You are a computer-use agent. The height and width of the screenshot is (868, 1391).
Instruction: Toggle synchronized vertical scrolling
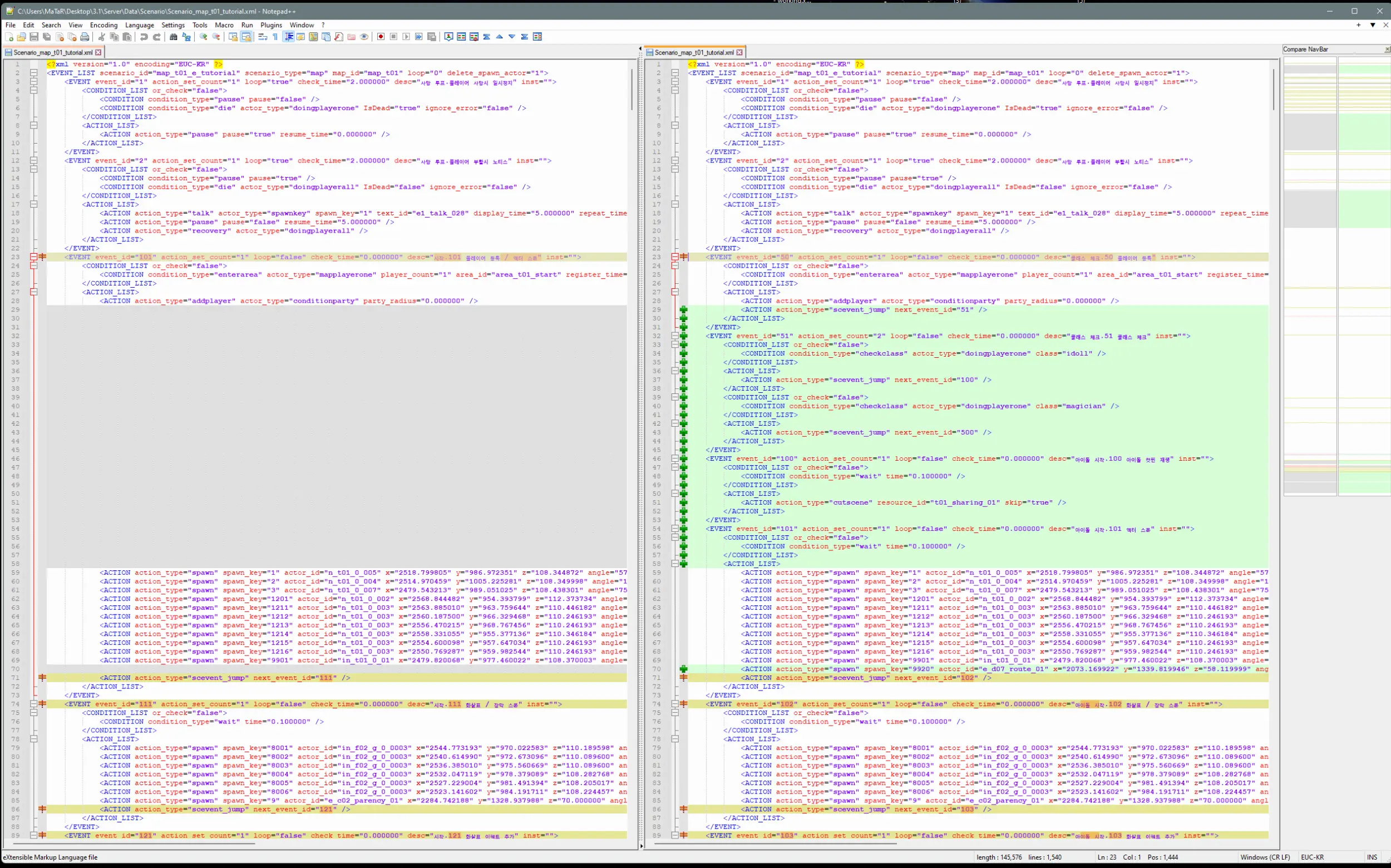click(233, 37)
